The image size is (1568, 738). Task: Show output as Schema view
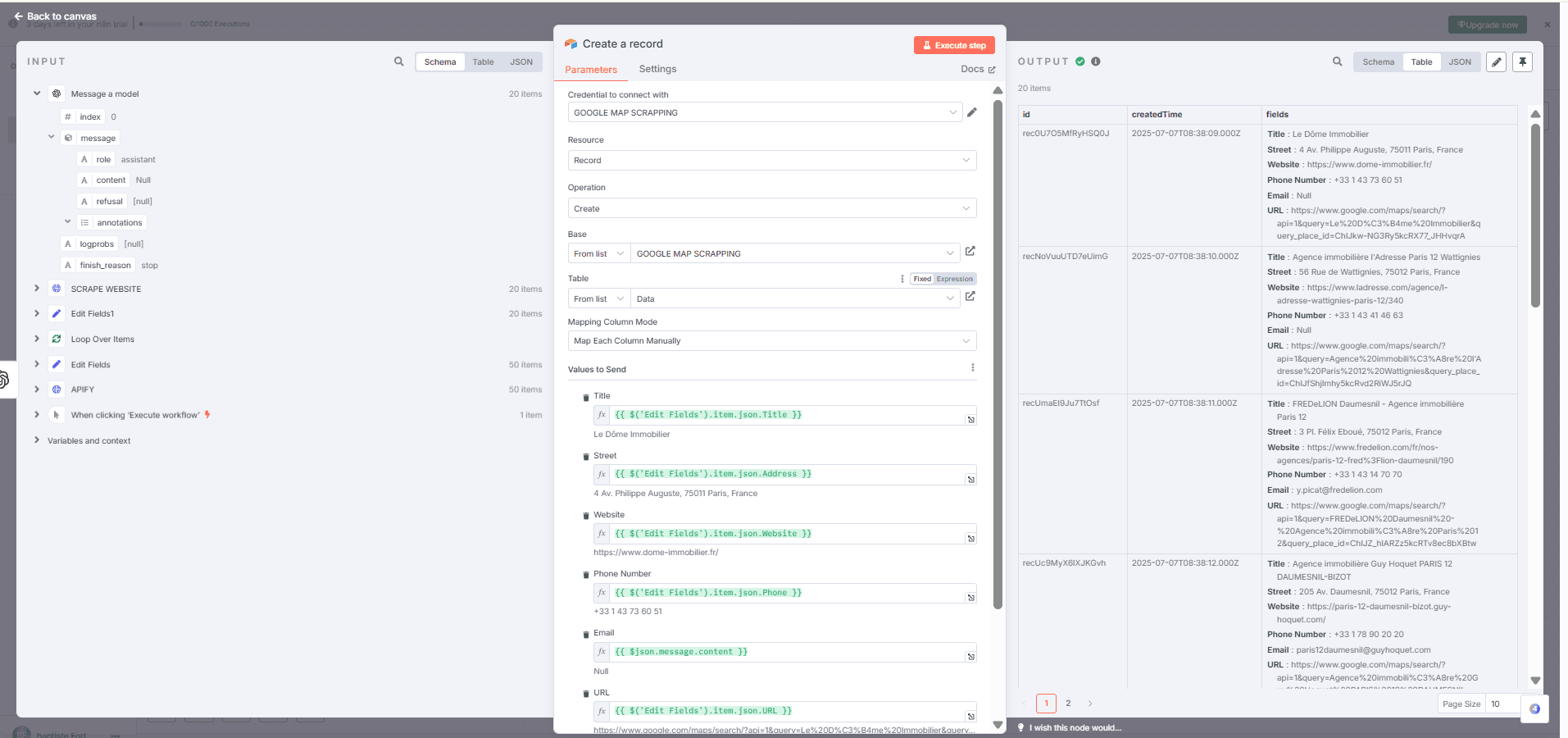pos(1378,61)
